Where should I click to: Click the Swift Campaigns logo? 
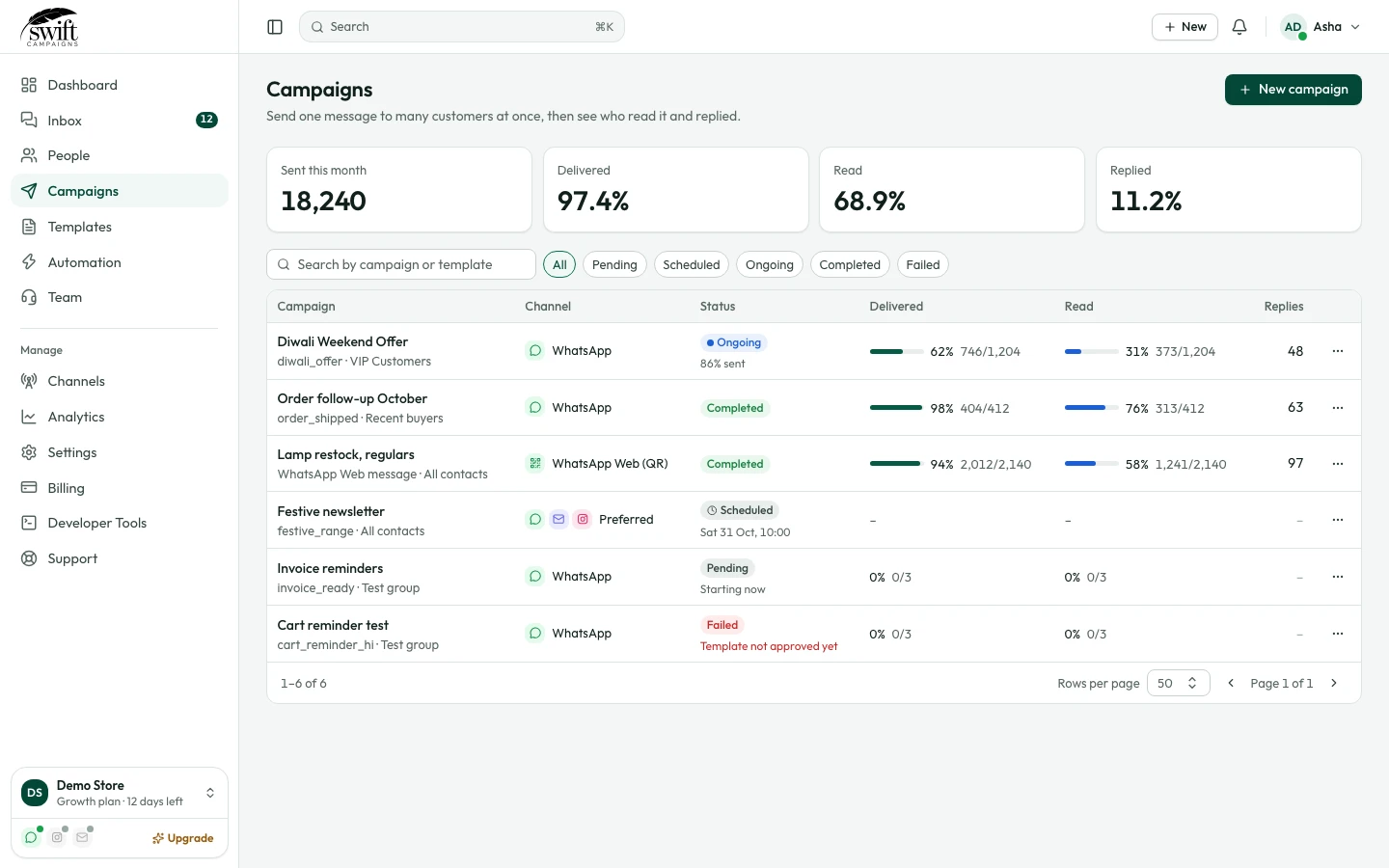[x=50, y=27]
